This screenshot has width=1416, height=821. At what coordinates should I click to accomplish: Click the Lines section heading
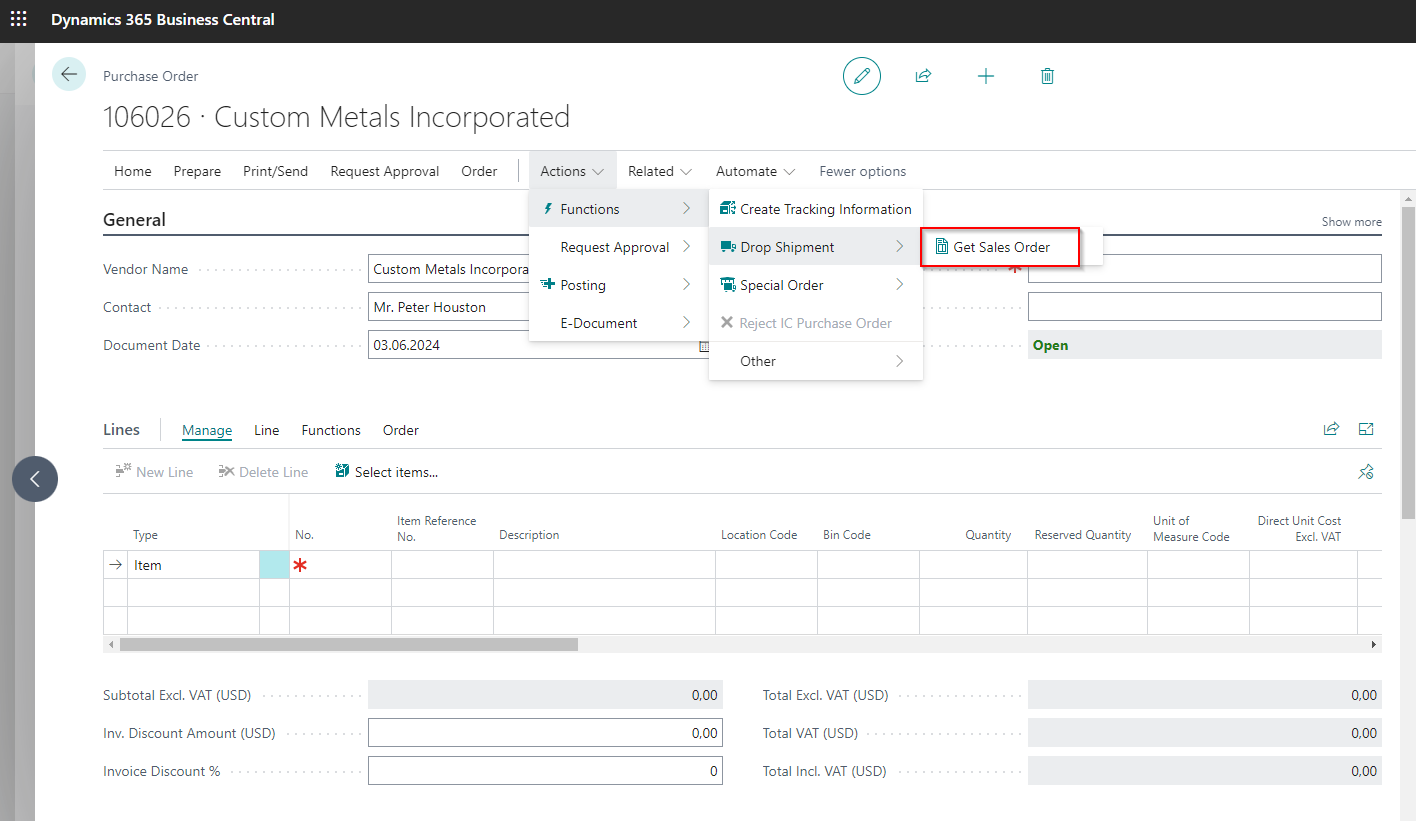122,429
